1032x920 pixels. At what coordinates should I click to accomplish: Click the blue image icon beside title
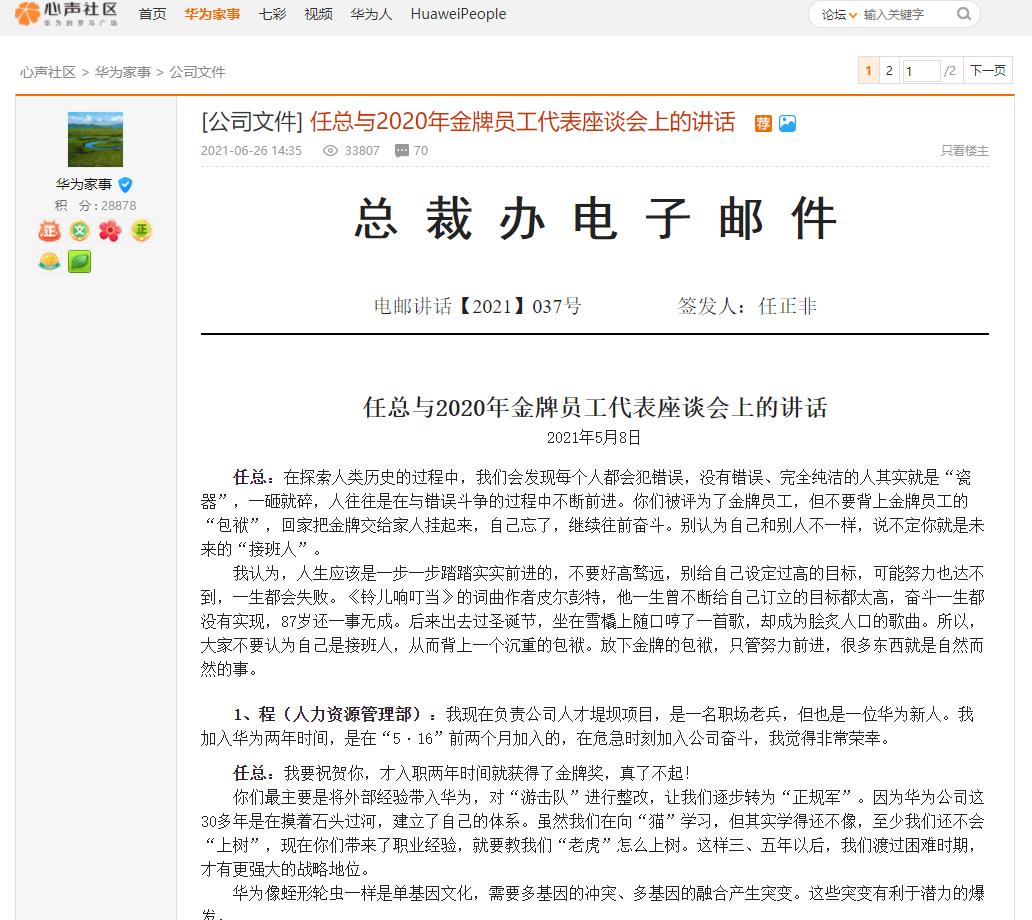(788, 123)
